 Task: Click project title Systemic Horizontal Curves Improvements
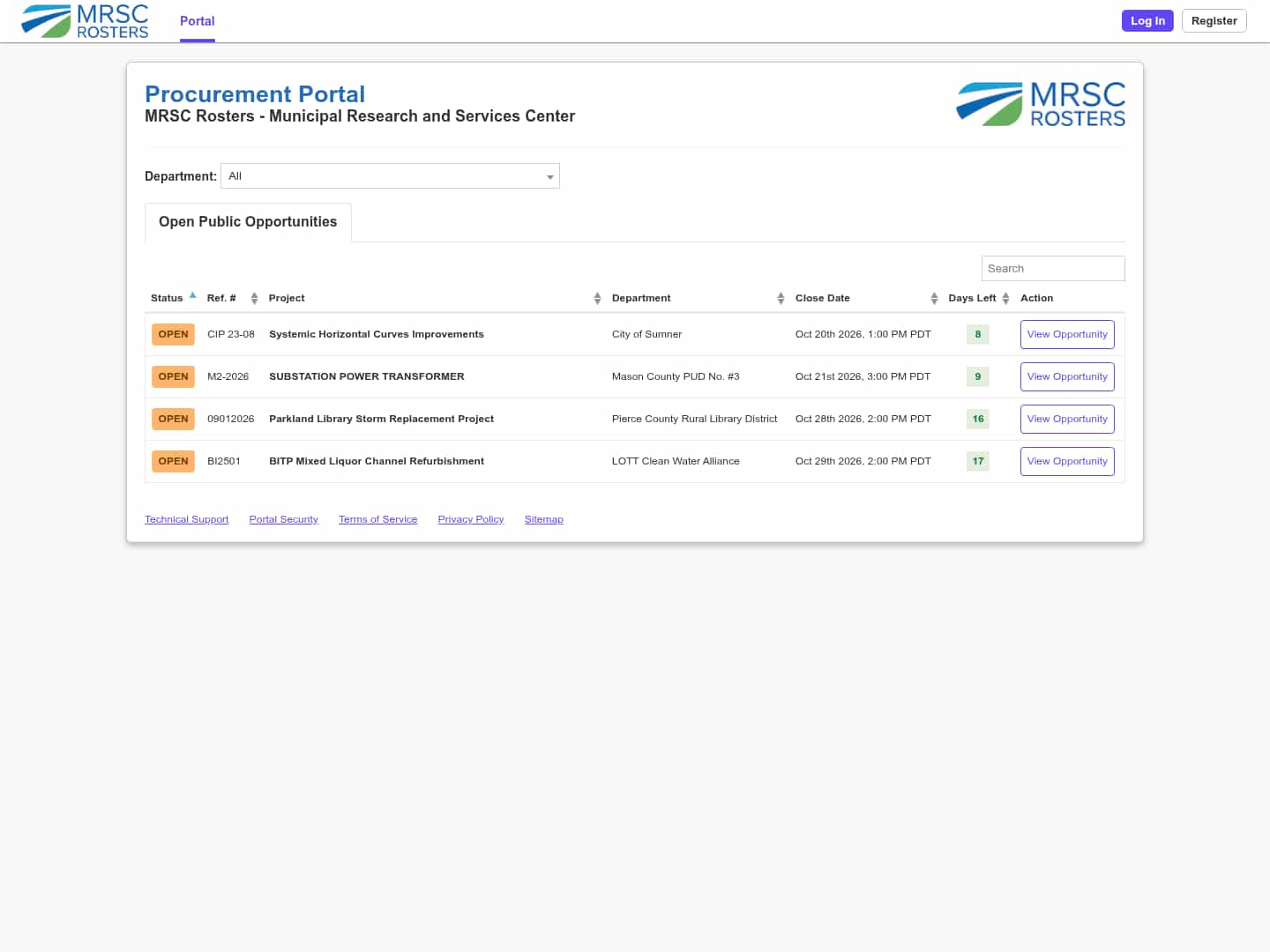[x=377, y=335]
